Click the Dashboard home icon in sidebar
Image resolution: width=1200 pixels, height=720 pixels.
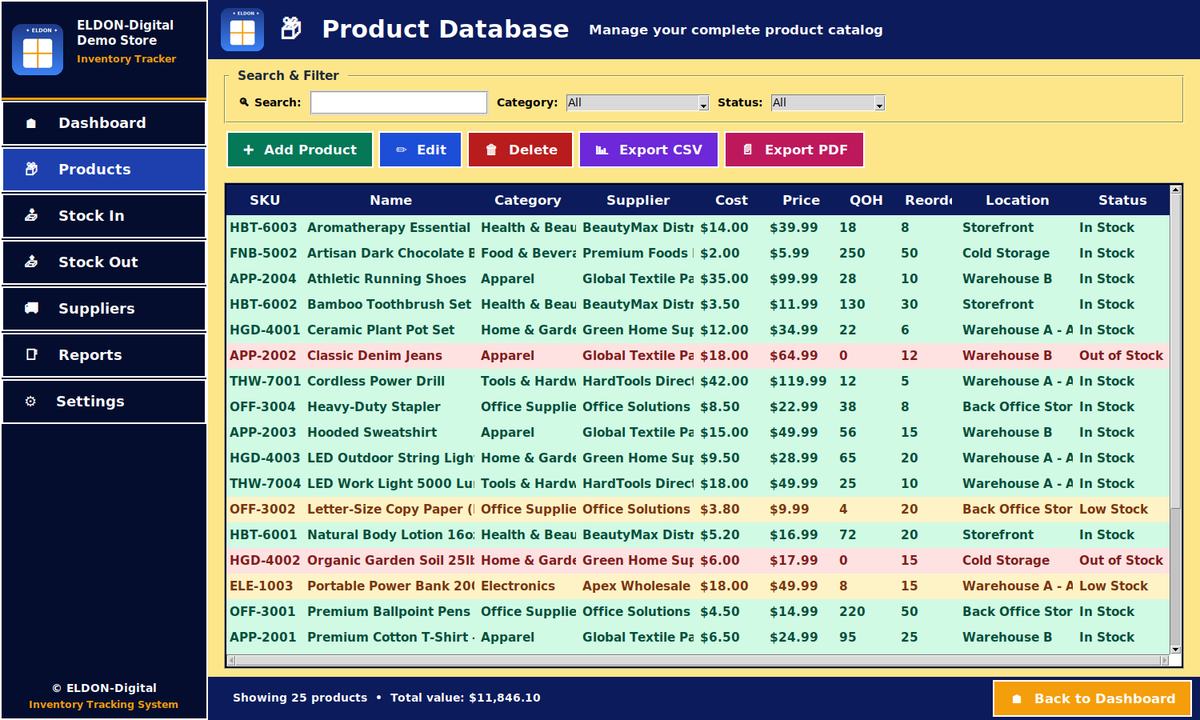click(31, 123)
